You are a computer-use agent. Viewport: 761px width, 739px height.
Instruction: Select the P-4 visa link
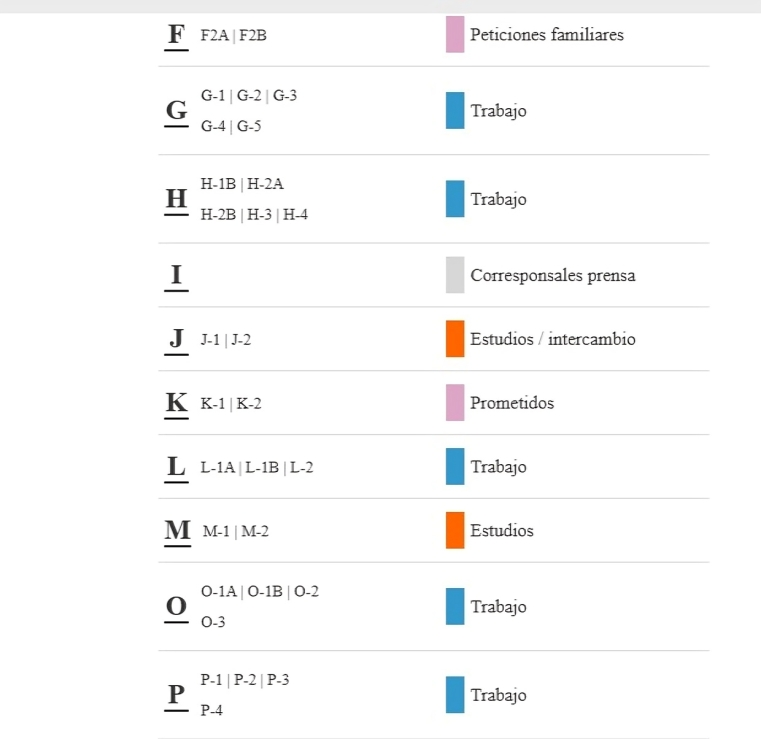click(x=211, y=710)
